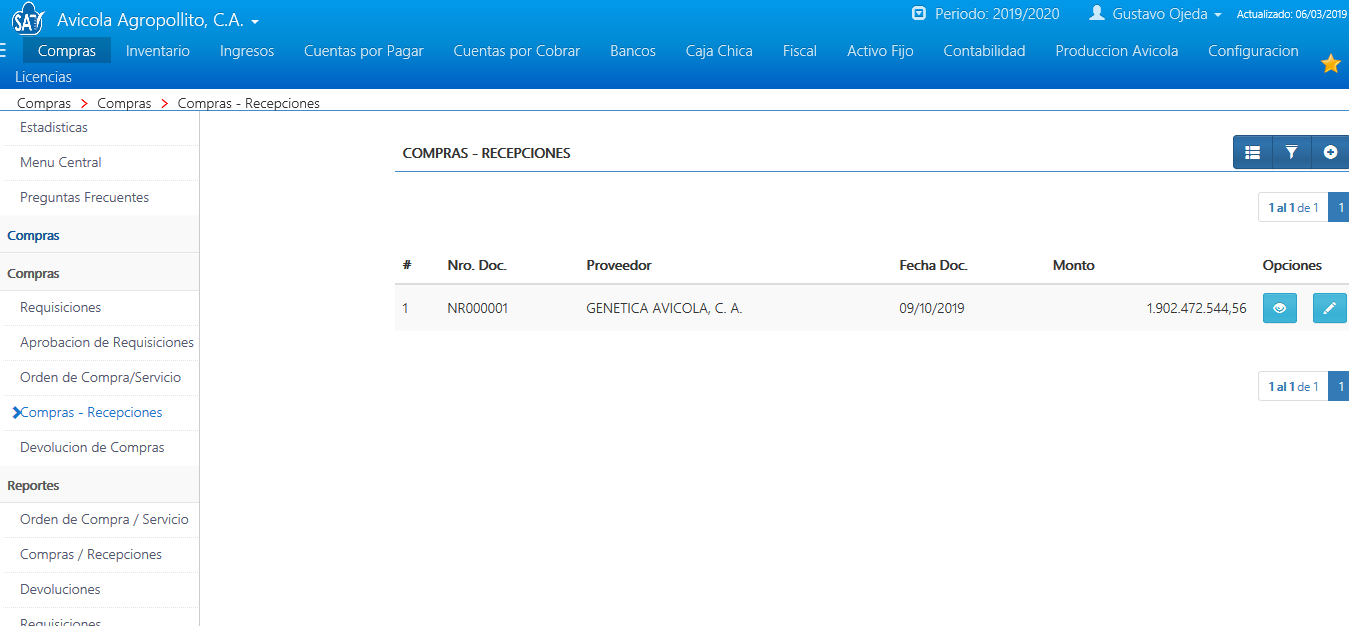Open the filter funnel icon
The width and height of the screenshot is (1349, 626).
pos(1291,152)
